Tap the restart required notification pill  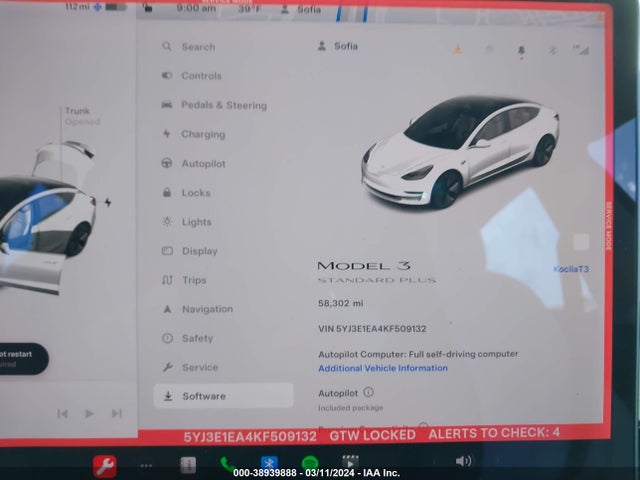[24, 358]
